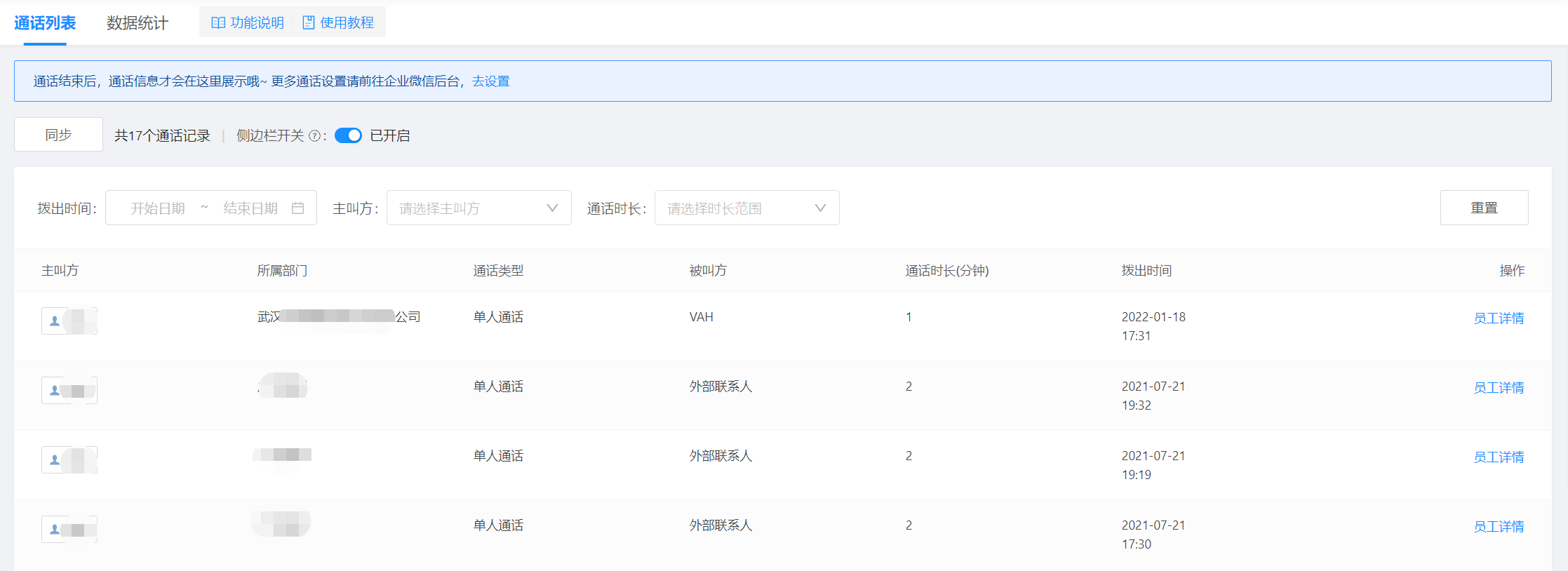The height and width of the screenshot is (571, 1568).
Task: Select the 通话列表 tab
Action: pyautogui.click(x=45, y=23)
